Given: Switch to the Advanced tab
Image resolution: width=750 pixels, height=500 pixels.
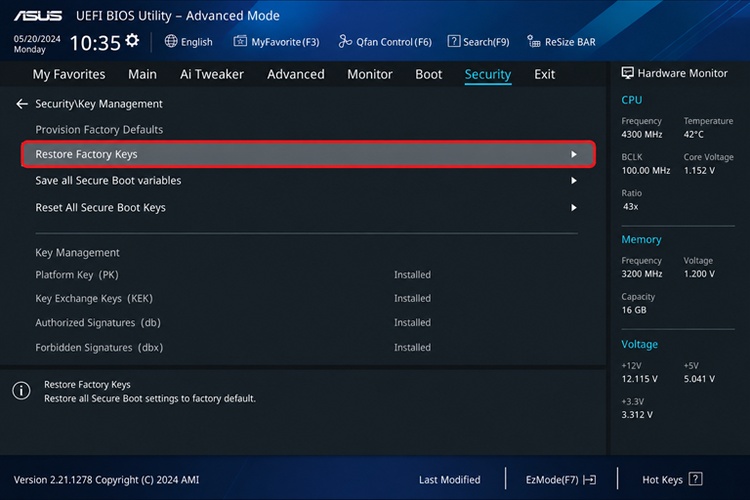Looking at the screenshot, I should (296, 74).
